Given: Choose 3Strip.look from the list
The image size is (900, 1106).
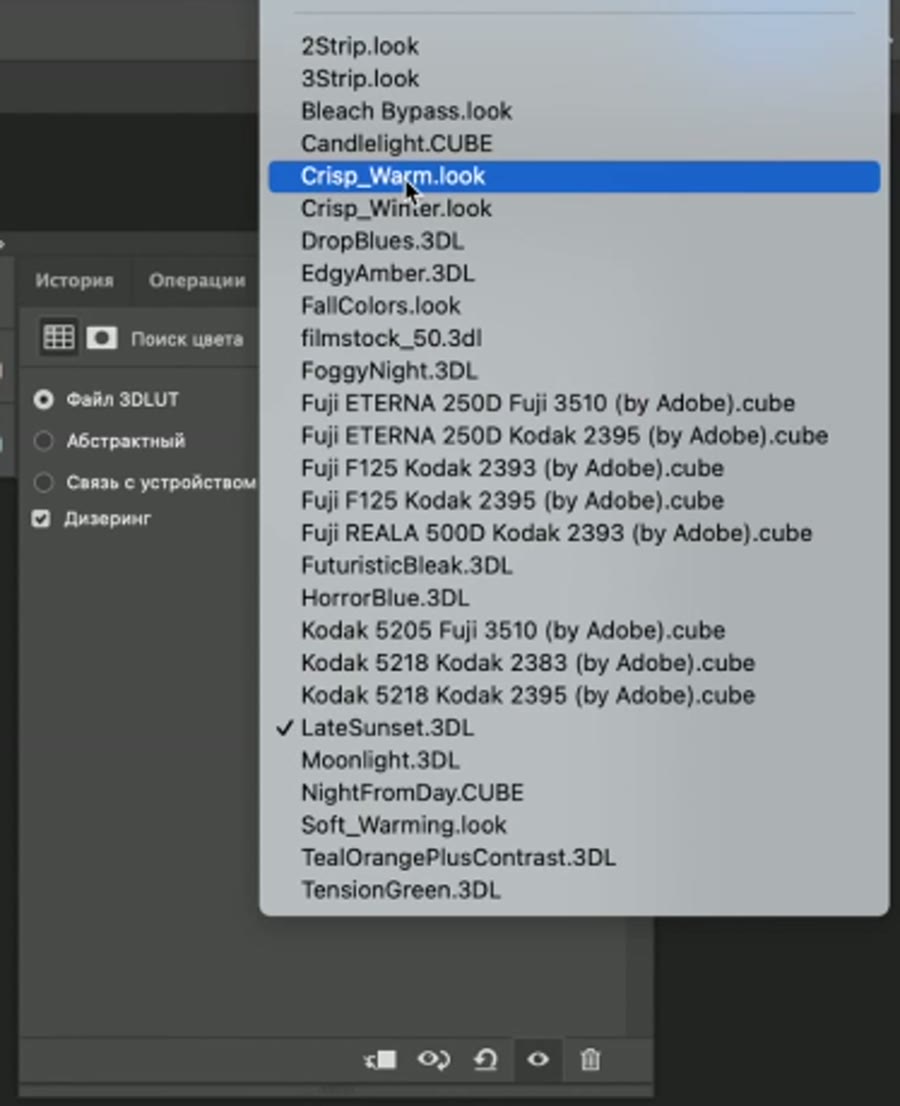Looking at the screenshot, I should pos(574,79).
